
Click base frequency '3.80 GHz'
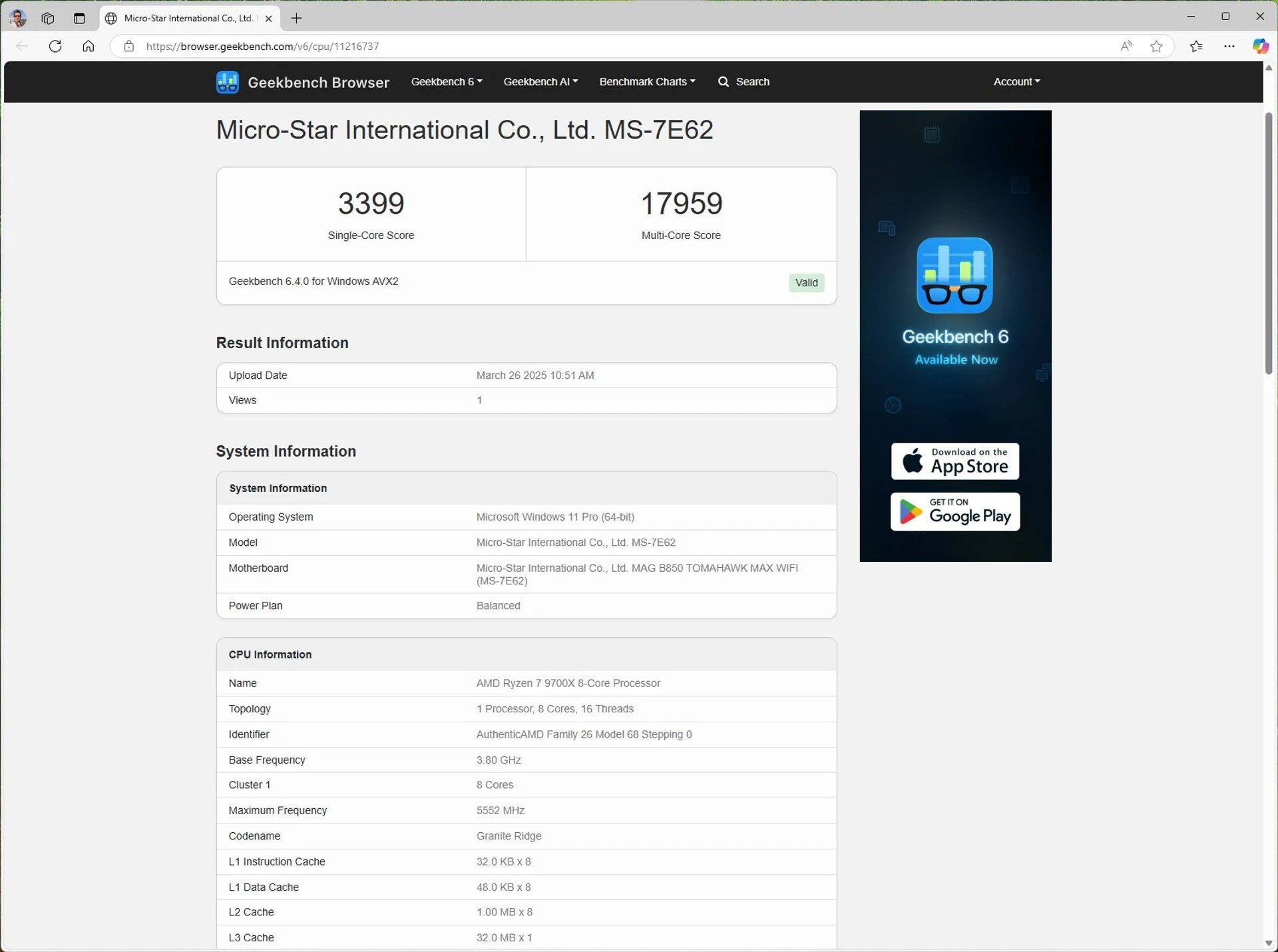point(499,760)
